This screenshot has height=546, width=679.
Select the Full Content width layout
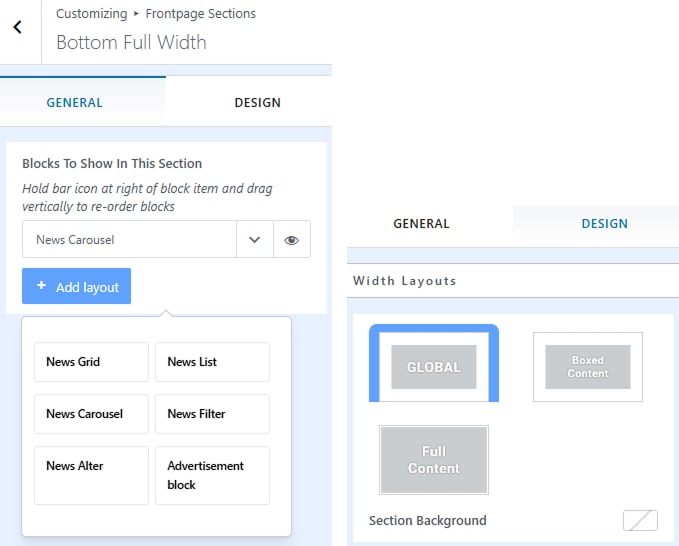(x=433, y=460)
